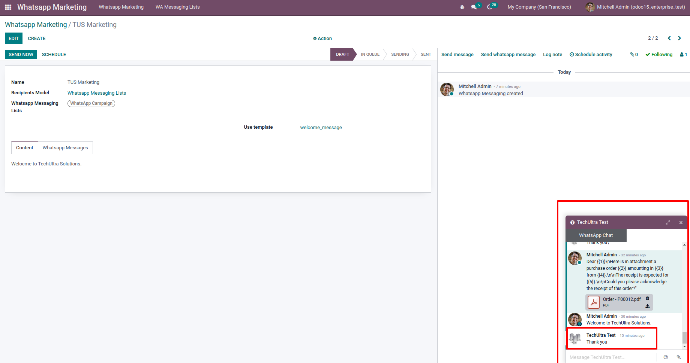Click info icon in TechUltra Test chat header
This screenshot has height=363, width=690.
click(x=572, y=222)
